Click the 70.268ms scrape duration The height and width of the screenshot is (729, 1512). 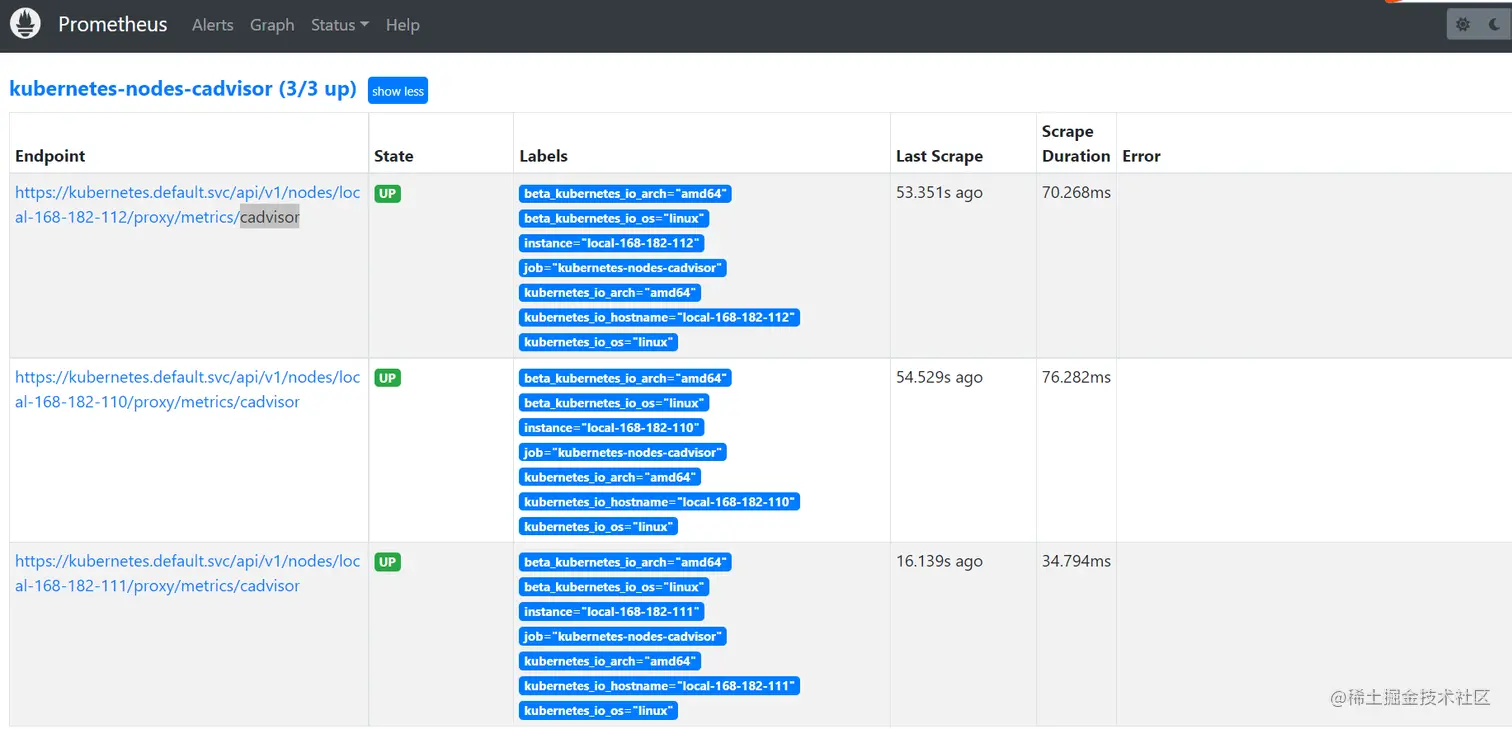(x=1076, y=193)
